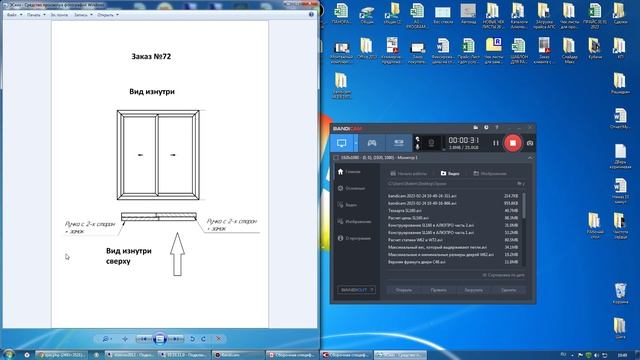Select the first bandicam 2023-02-24 avi file

(x=453, y=196)
